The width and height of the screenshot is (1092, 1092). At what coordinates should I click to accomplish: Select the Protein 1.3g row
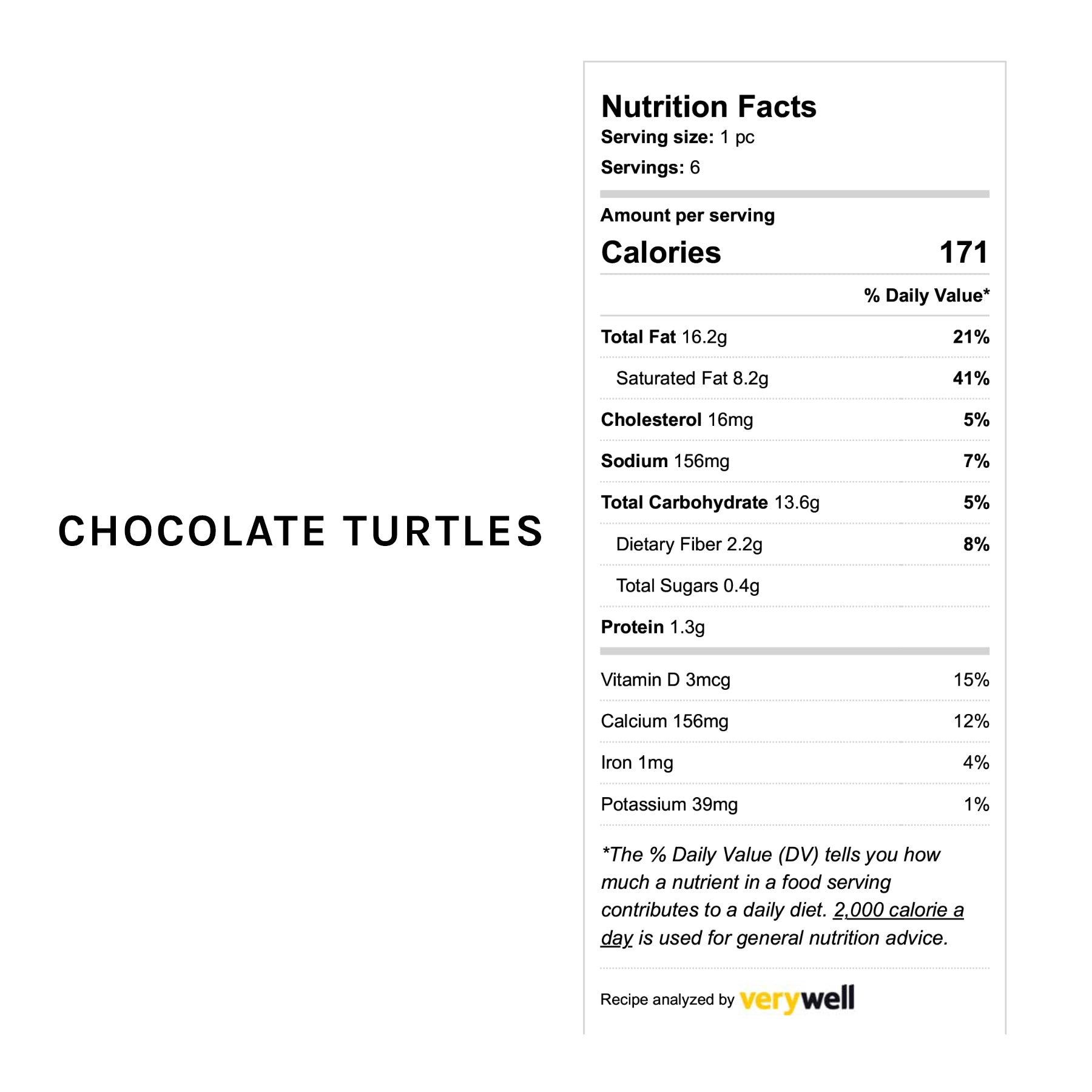pos(653,627)
